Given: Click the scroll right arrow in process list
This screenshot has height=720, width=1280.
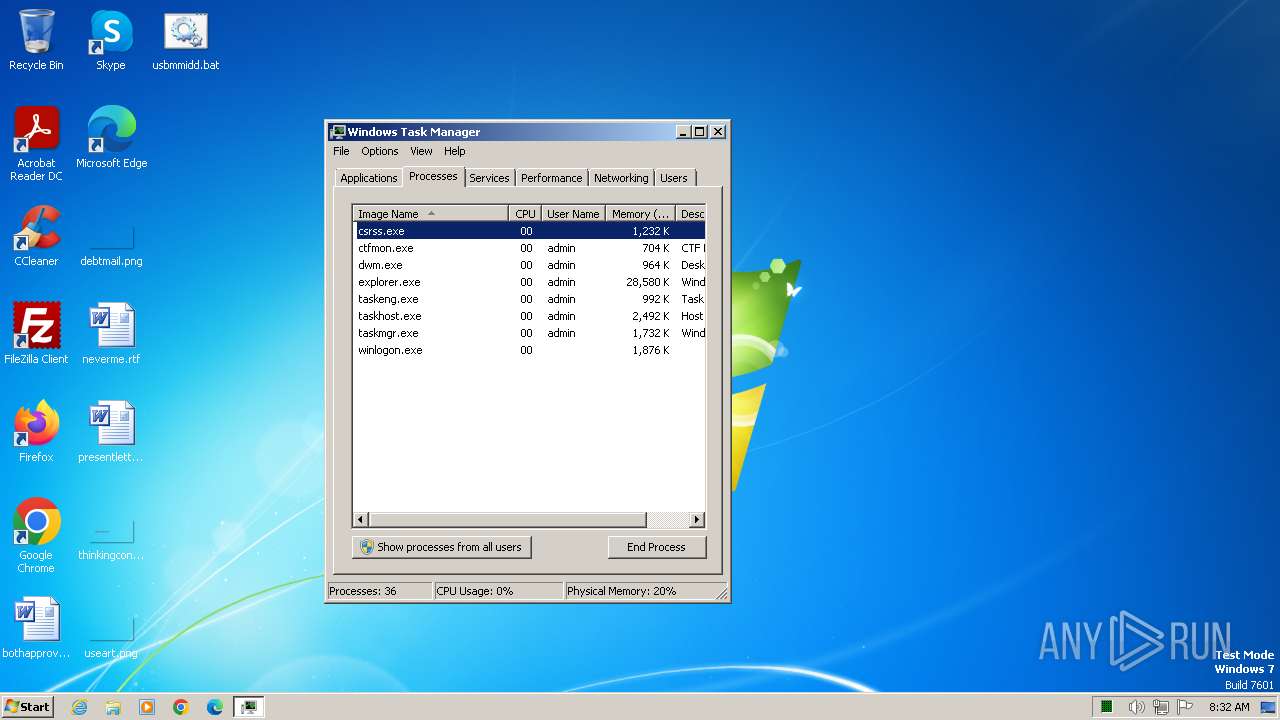Looking at the screenshot, I should pyautogui.click(x=697, y=520).
